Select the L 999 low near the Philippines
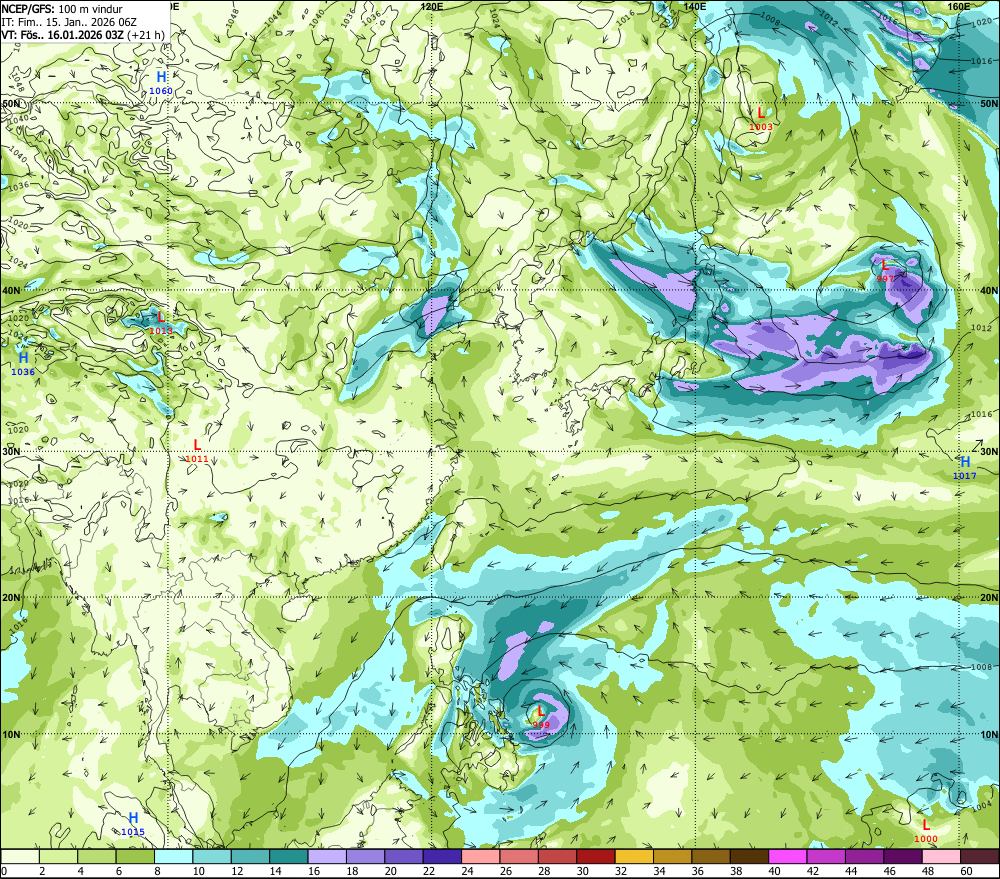 (541, 718)
